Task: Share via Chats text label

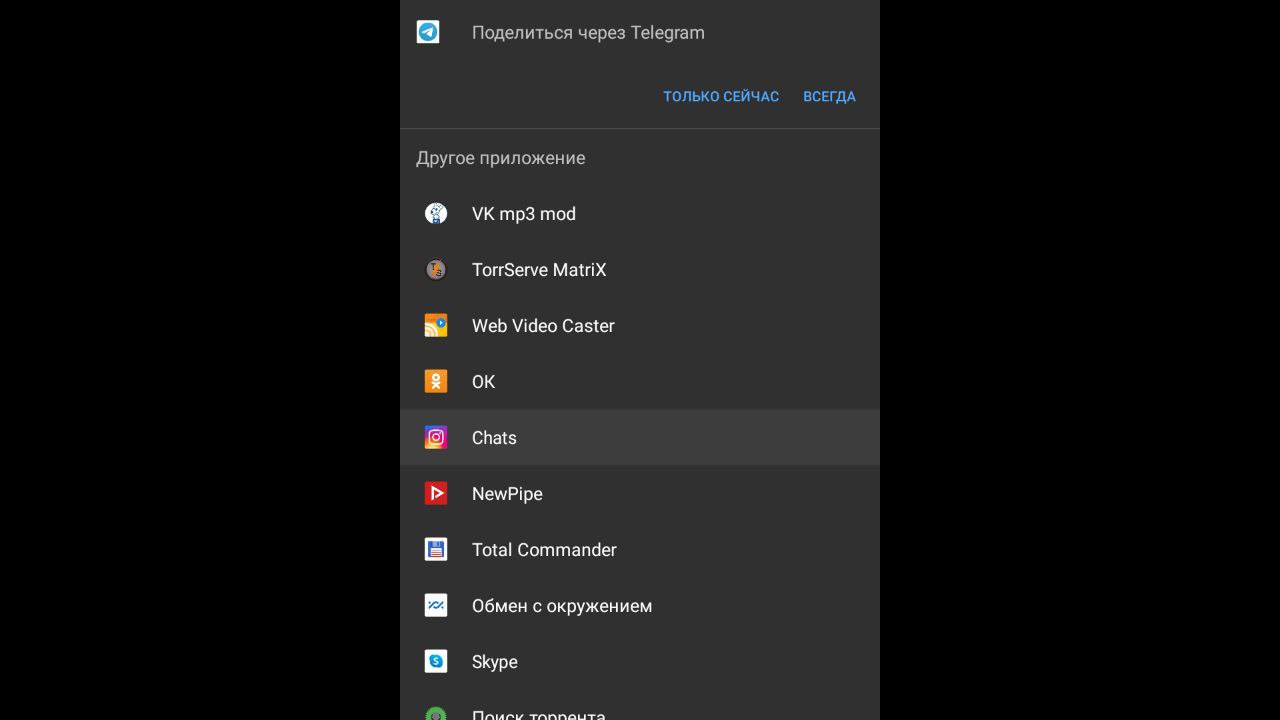Action: coord(494,437)
